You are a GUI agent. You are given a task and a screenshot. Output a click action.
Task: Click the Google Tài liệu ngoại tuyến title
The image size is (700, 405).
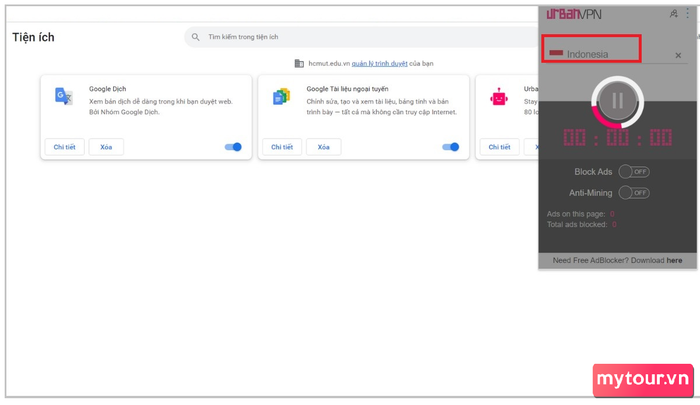347,89
